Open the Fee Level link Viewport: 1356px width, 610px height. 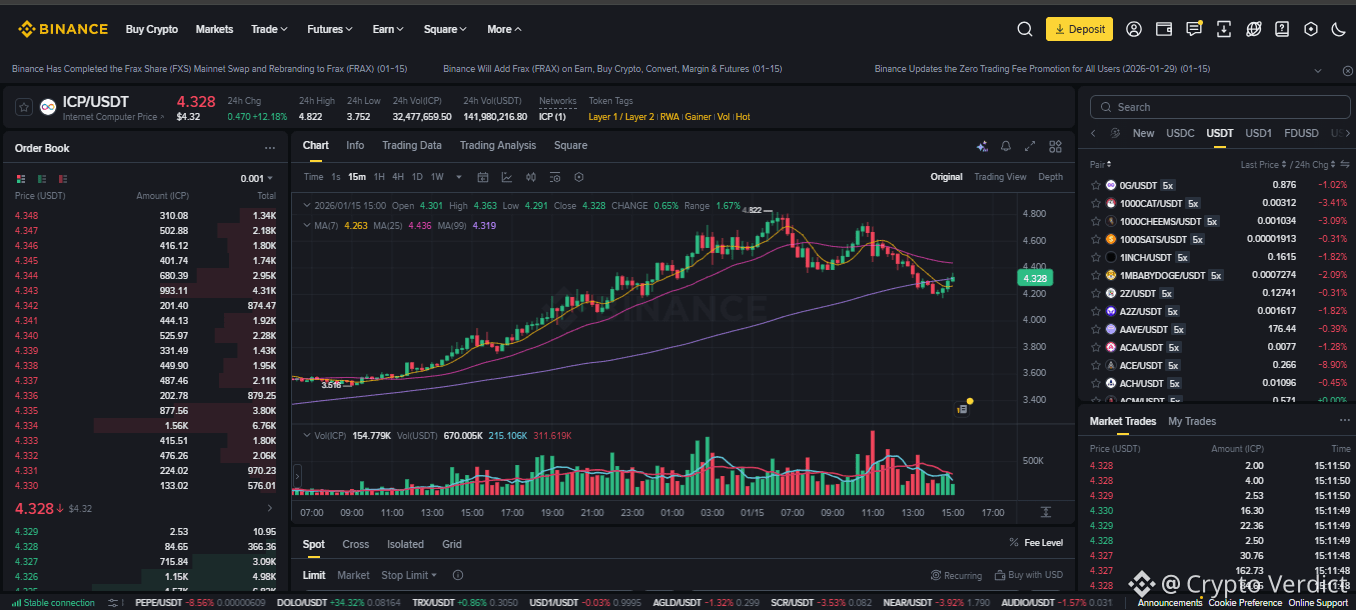[x=1036, y=543]
